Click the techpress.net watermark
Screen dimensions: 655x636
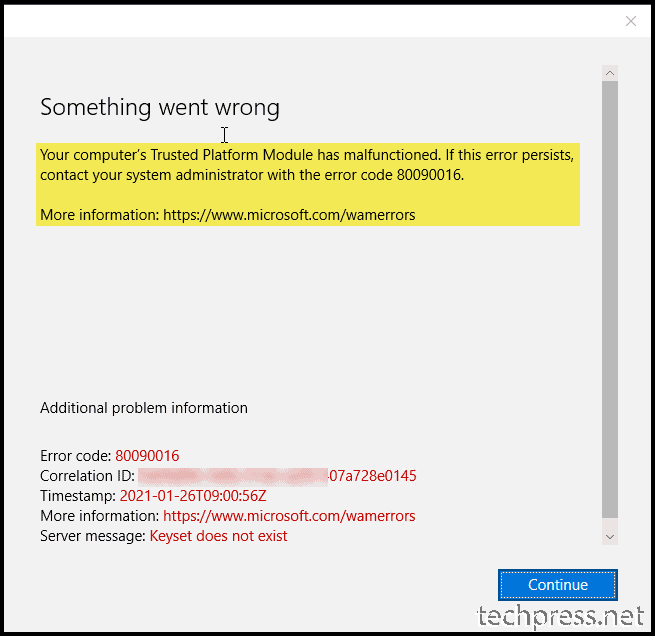point(560,617)
